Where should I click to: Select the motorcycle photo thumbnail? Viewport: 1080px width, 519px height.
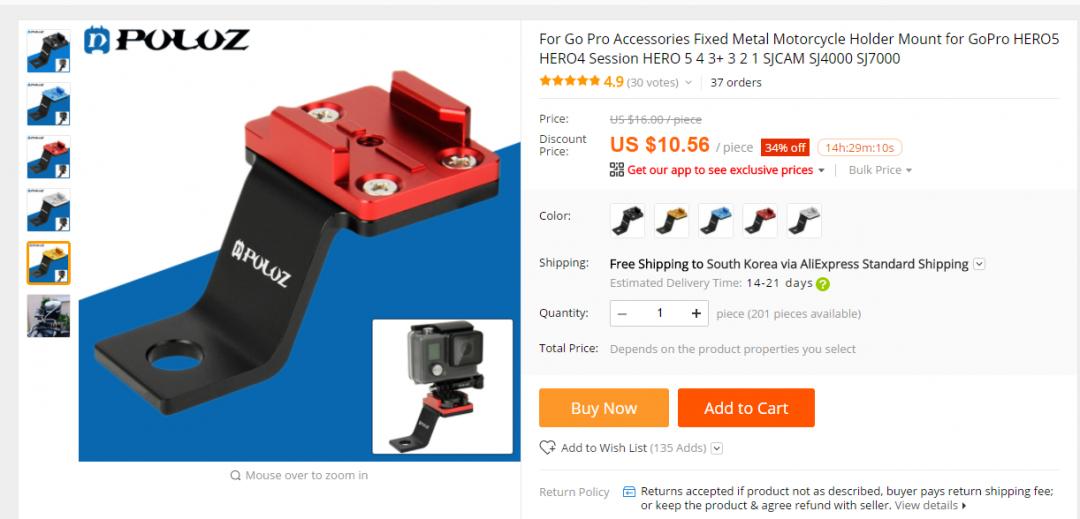[48, 316]
